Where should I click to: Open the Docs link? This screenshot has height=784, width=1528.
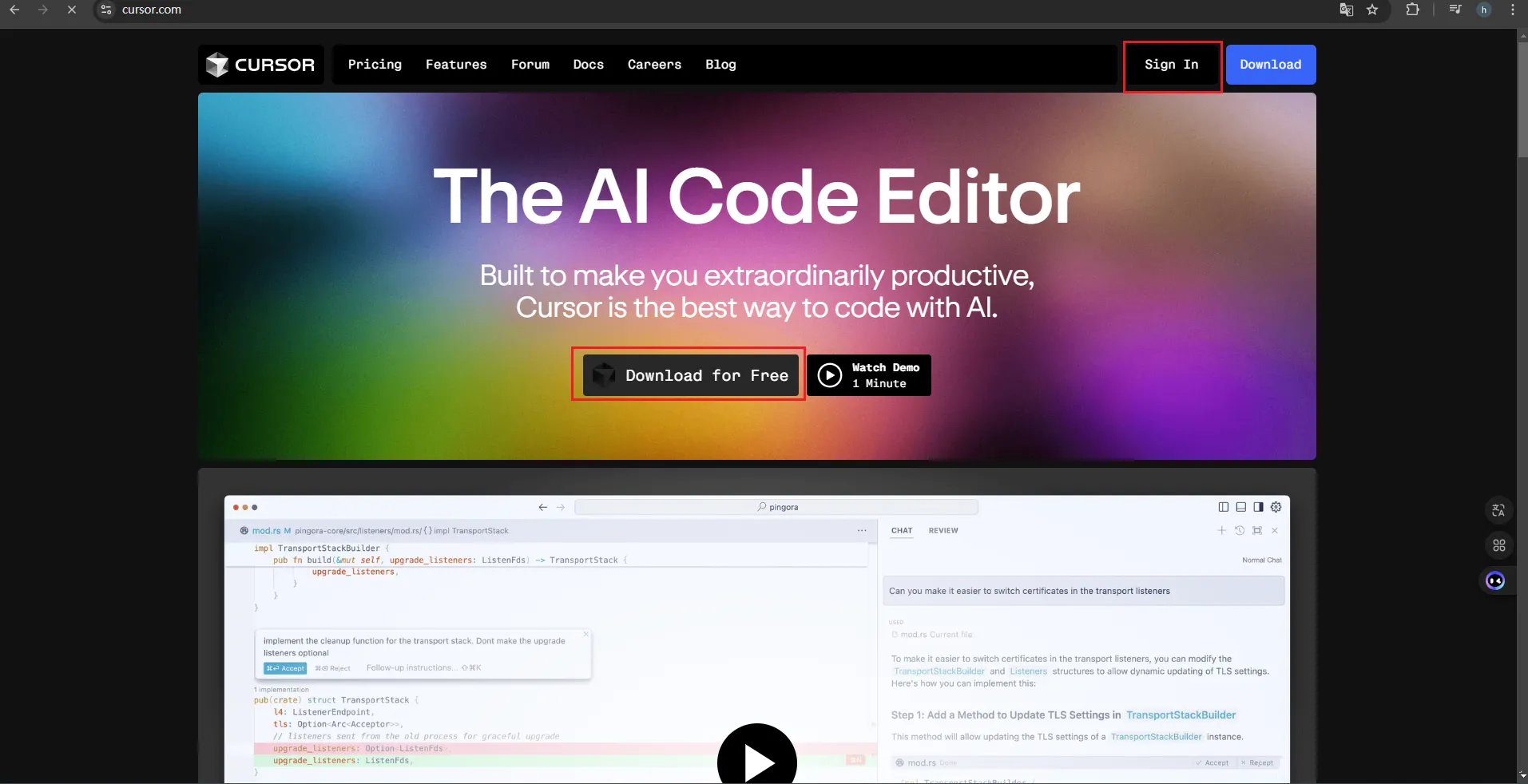[x=588, y=65]
